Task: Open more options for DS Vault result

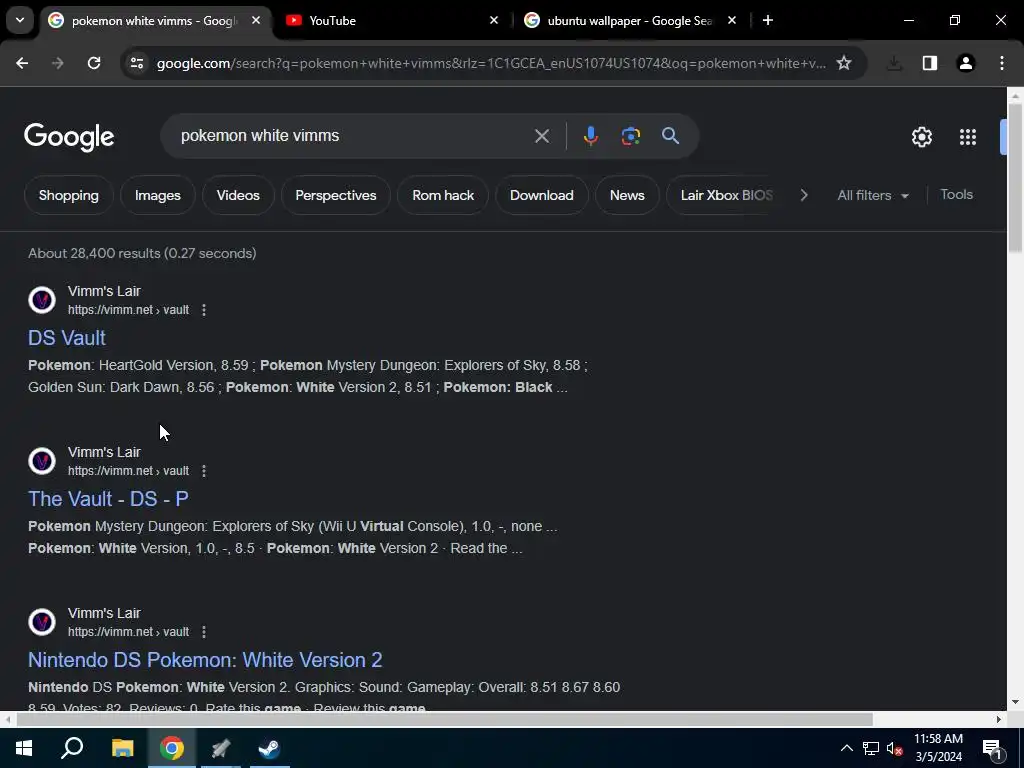Action: (x=204, y=310)
